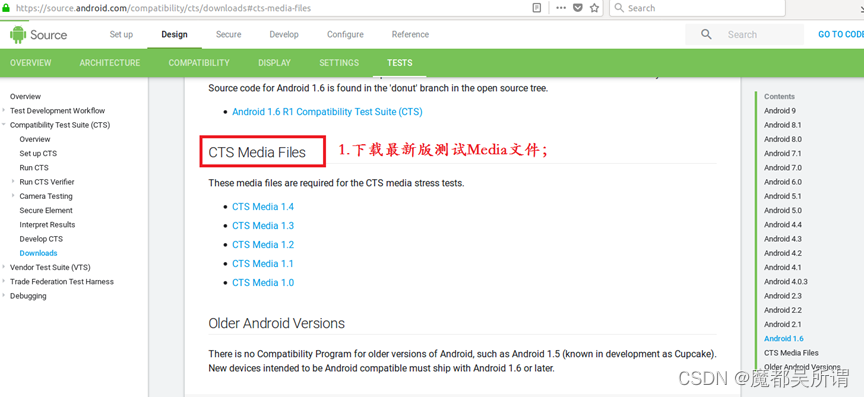Switch to the Settings tab
This screenshot has height=397, width=864.
pos(339,63)
